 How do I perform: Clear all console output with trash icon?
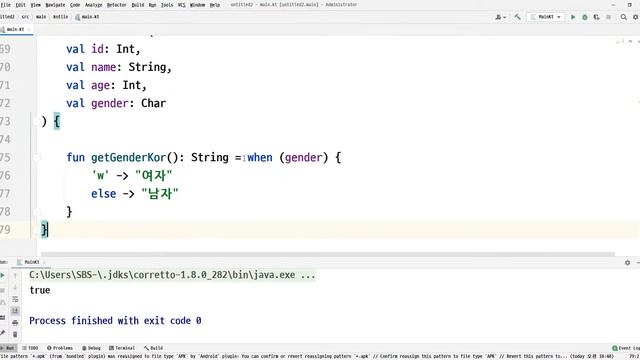click(x=15, y=335)
